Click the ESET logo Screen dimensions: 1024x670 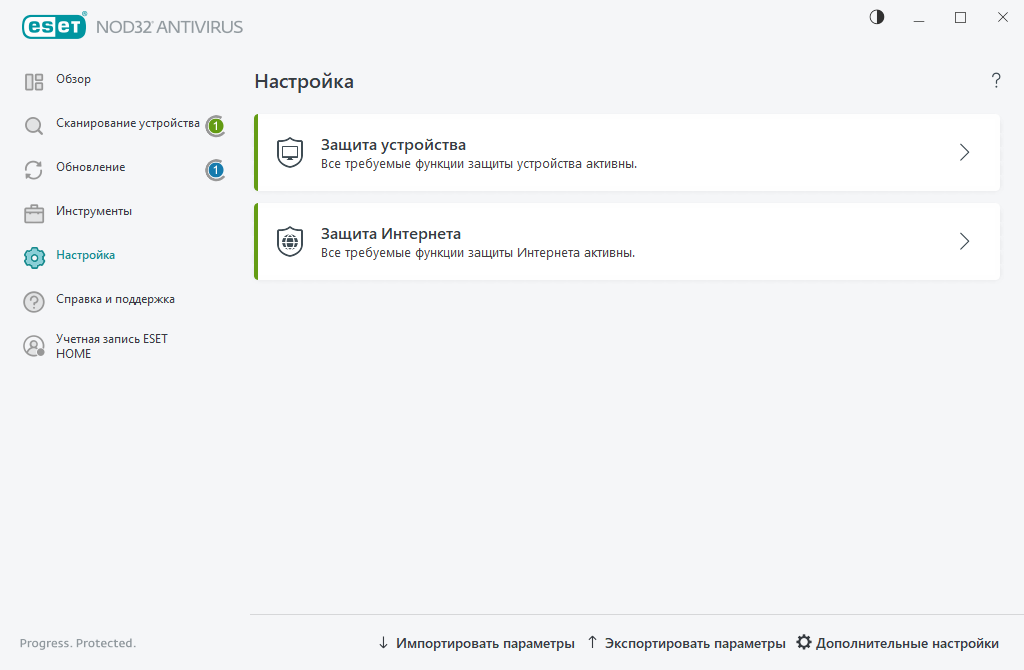click(54, 26)
